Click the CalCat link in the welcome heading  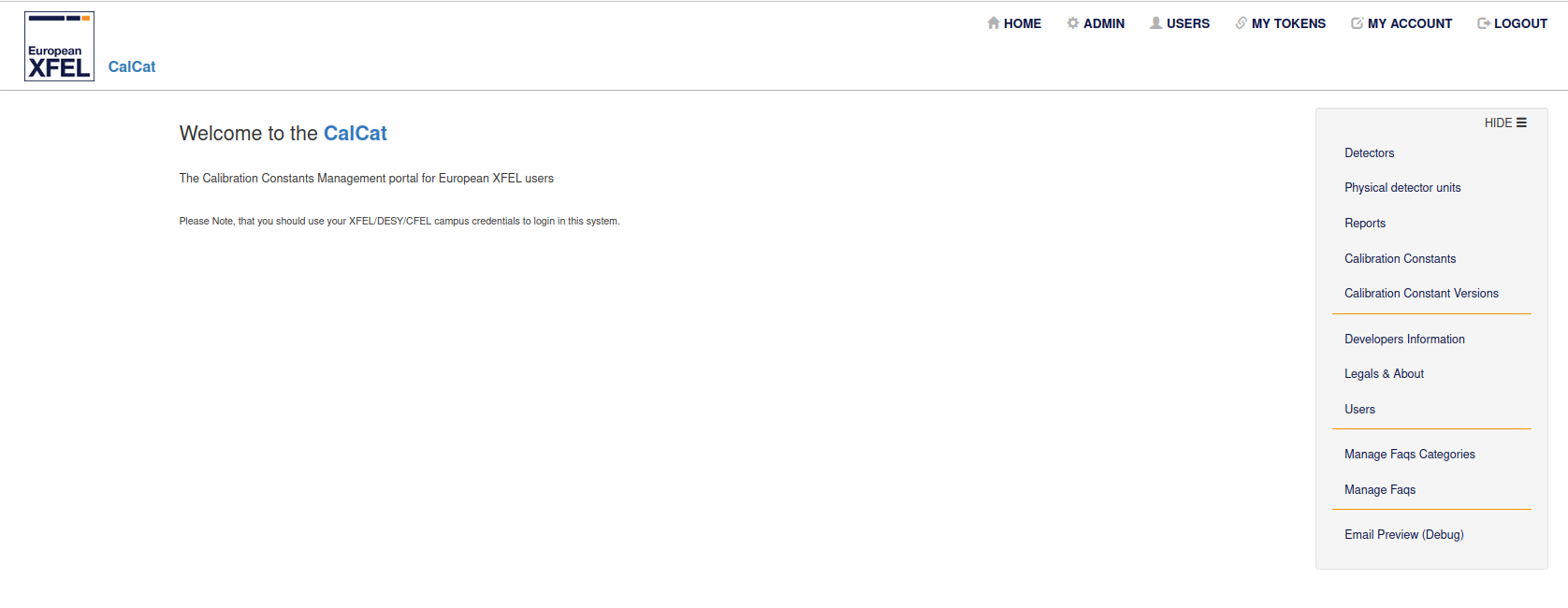pos(356,134)
